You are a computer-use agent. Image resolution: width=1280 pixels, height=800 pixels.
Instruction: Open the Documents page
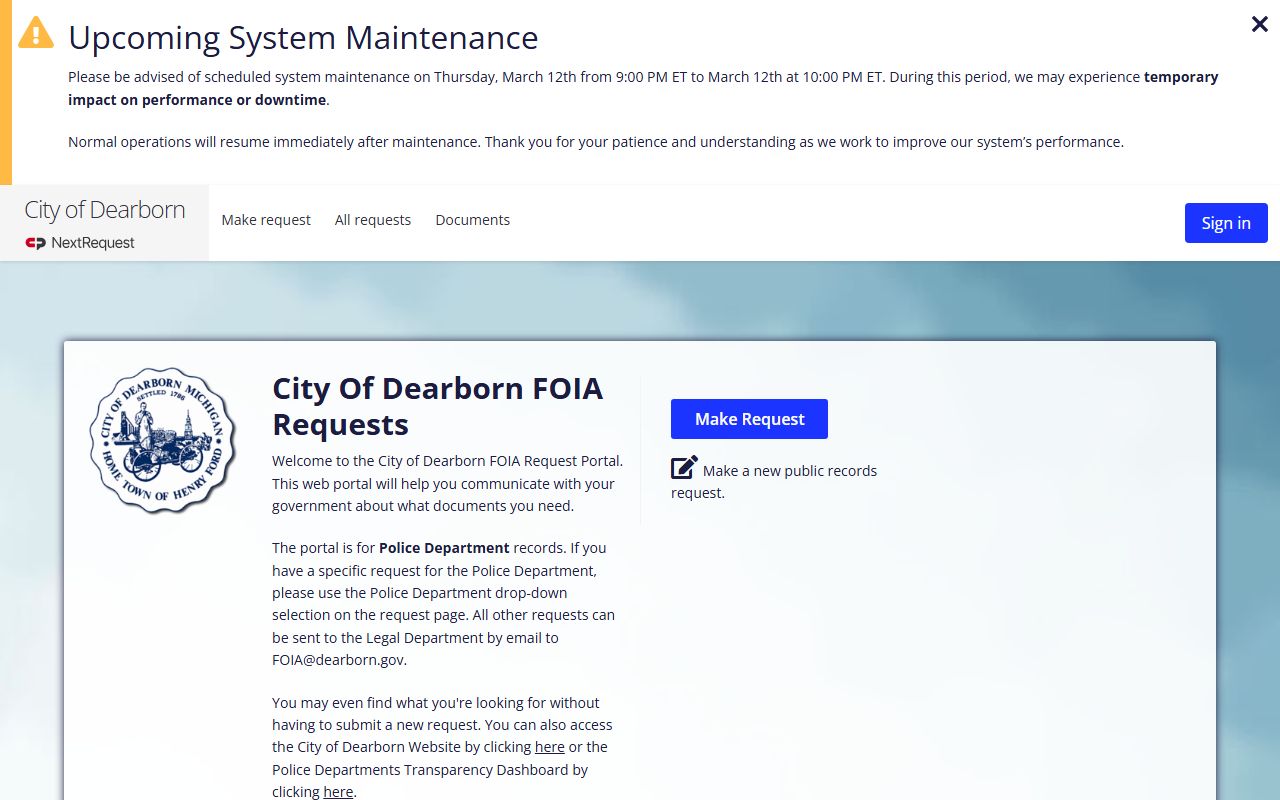point(473,220)
